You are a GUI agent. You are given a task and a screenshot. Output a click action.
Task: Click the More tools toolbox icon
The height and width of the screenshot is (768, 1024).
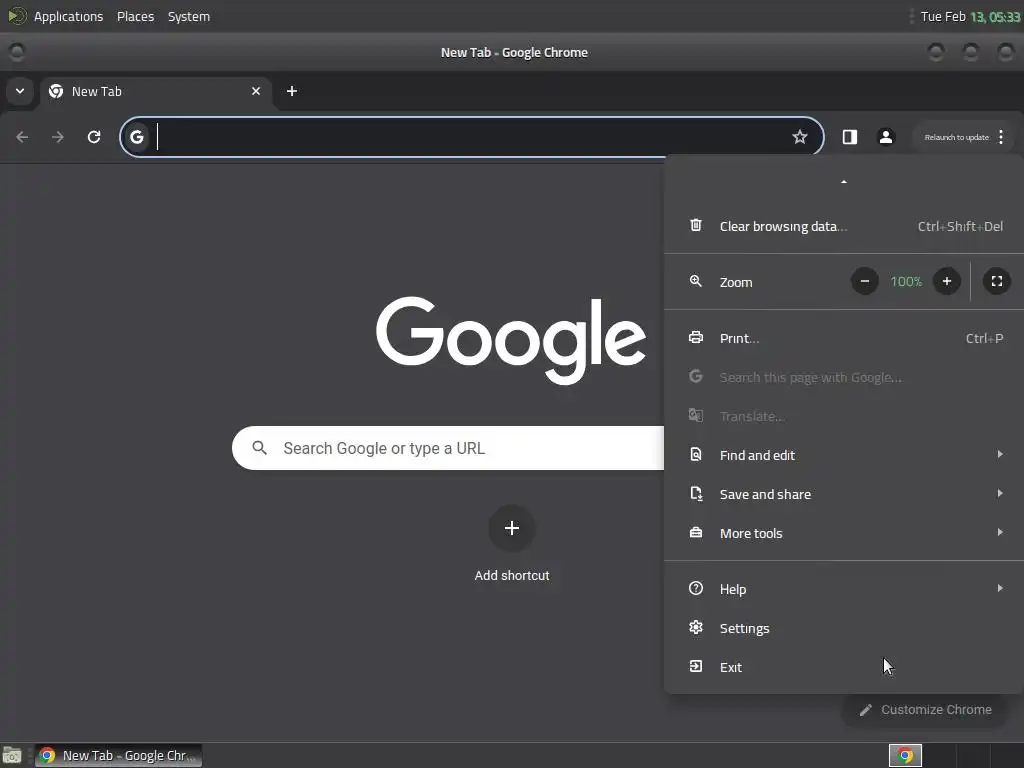[696, 533]
